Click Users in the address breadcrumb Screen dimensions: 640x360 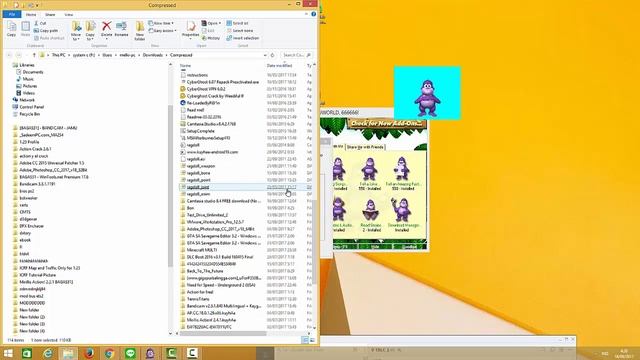pyautogui.click(x=107, y=55)
